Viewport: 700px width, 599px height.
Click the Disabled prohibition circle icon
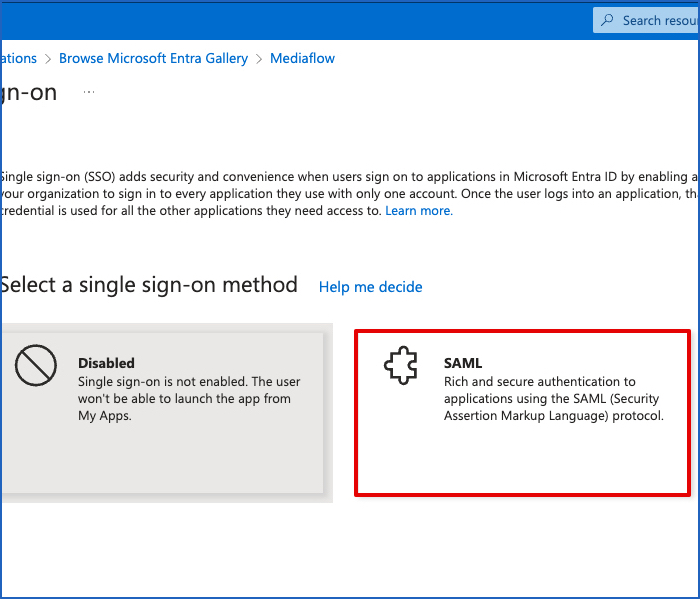[x=36, y=365]
